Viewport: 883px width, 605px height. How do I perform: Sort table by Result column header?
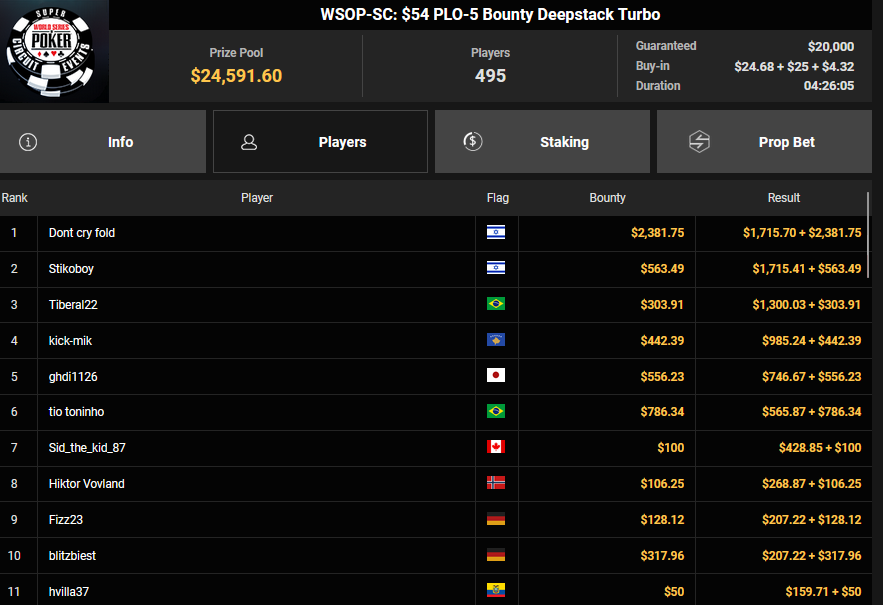point(783,198)
